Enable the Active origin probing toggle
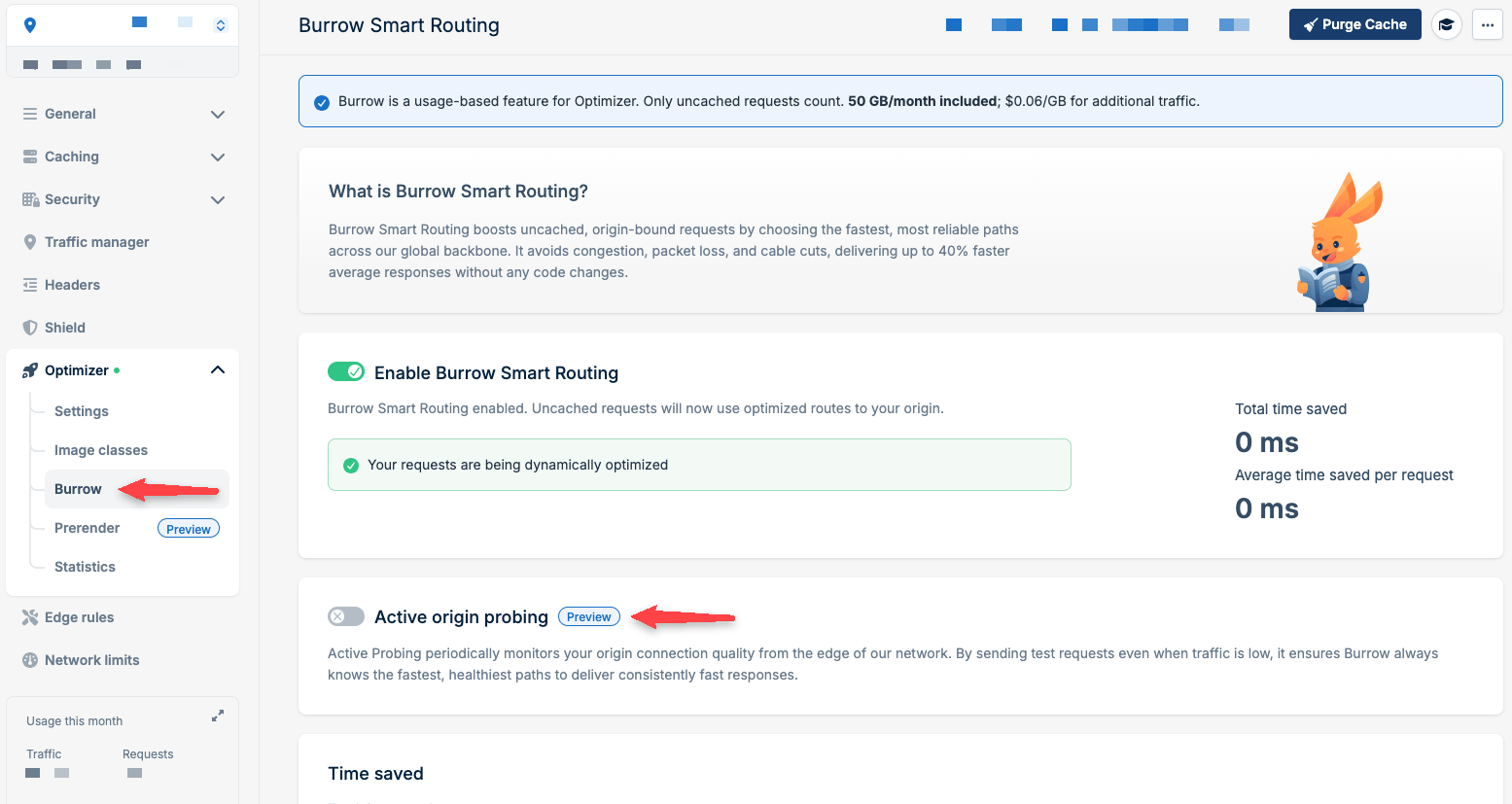 click(346, 616)
